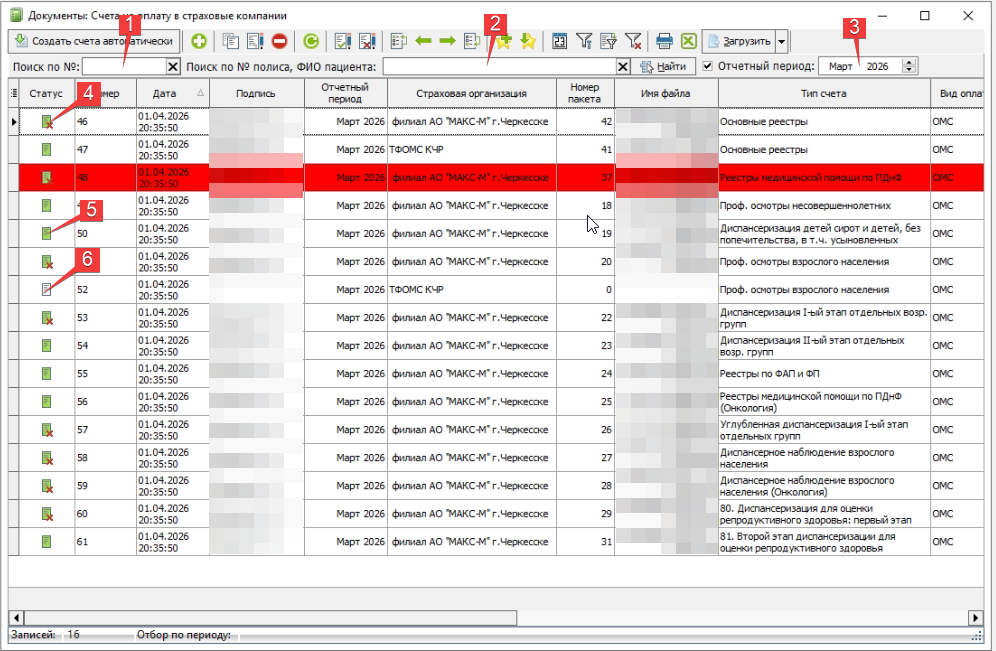Viewport: 996px width, 651px height.
Task: Click the green left arrow icon
Action: pyautogui.click(x=423, y=41)
